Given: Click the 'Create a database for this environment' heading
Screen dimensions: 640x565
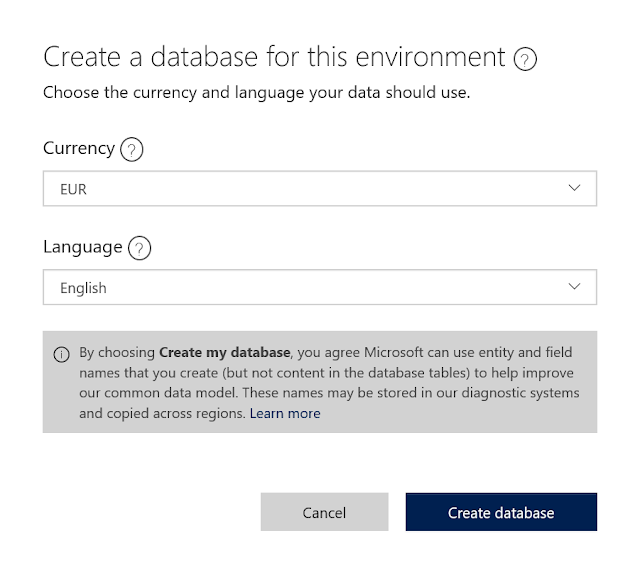Looking at the screenshot, I should [x=274, y=57].
